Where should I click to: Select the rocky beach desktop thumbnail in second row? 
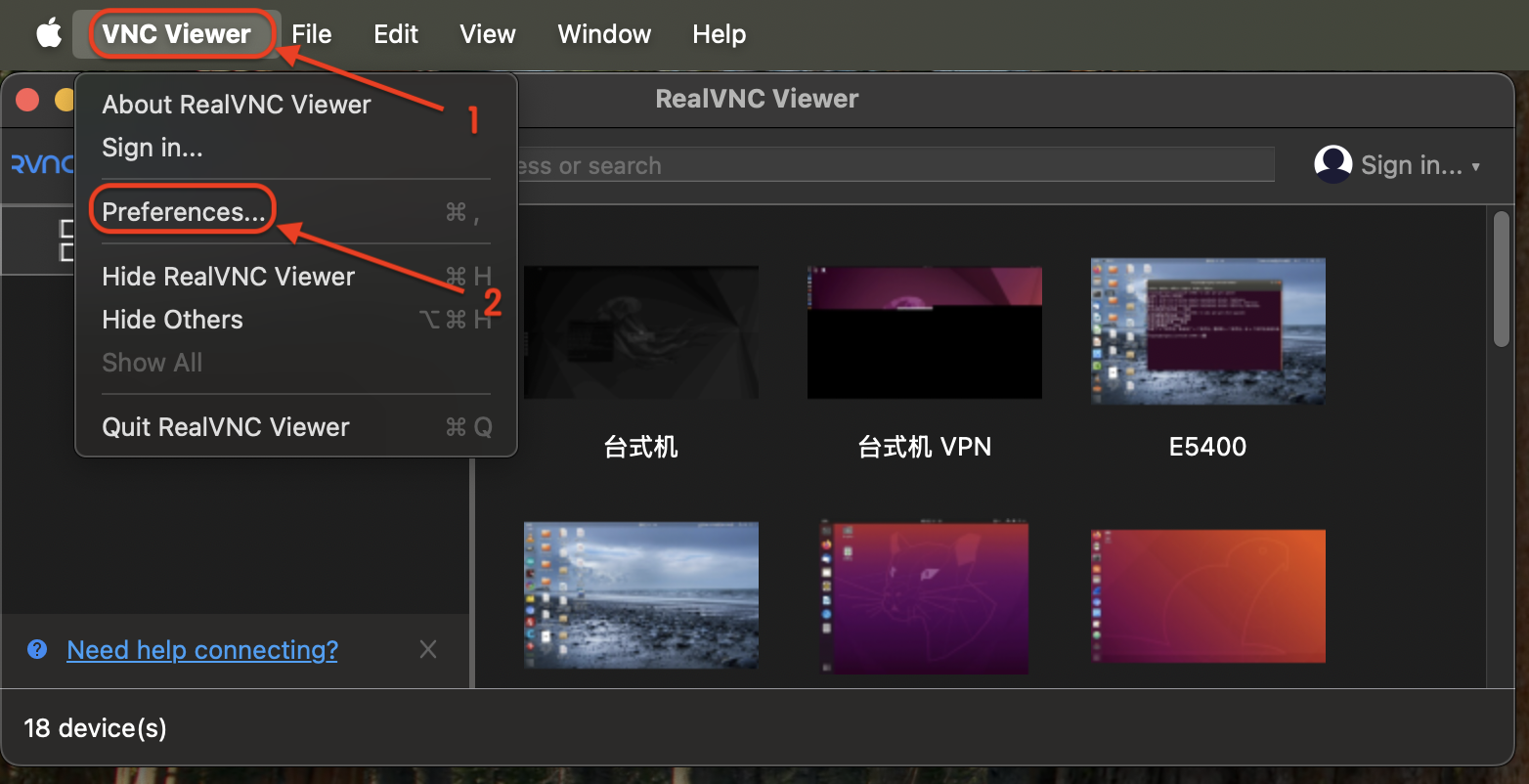641,594
